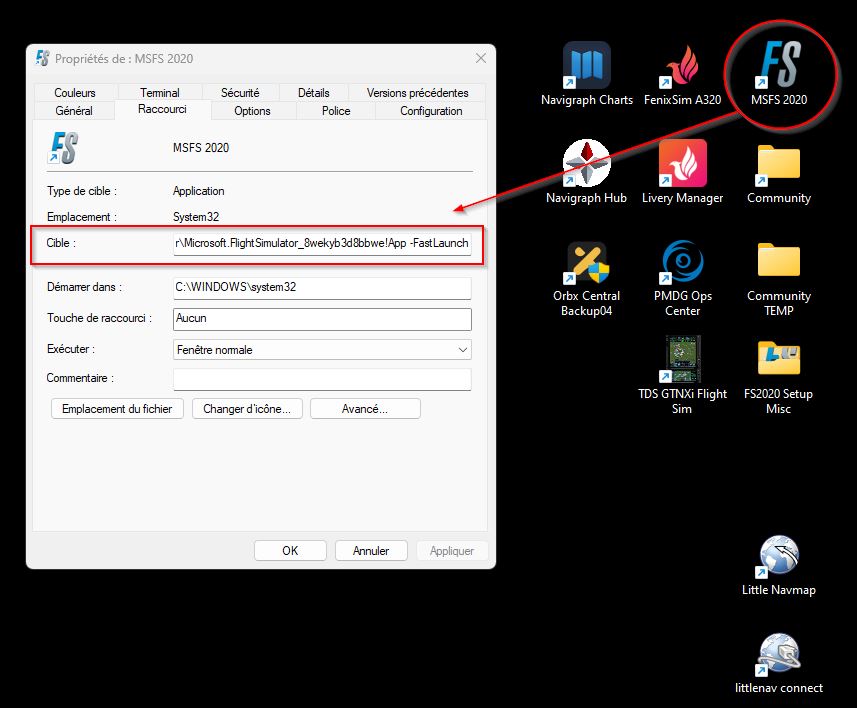The width and height of the screenshot is (857, 708).
Task: Switch to the Configuration tab
Action: (431, 110)
